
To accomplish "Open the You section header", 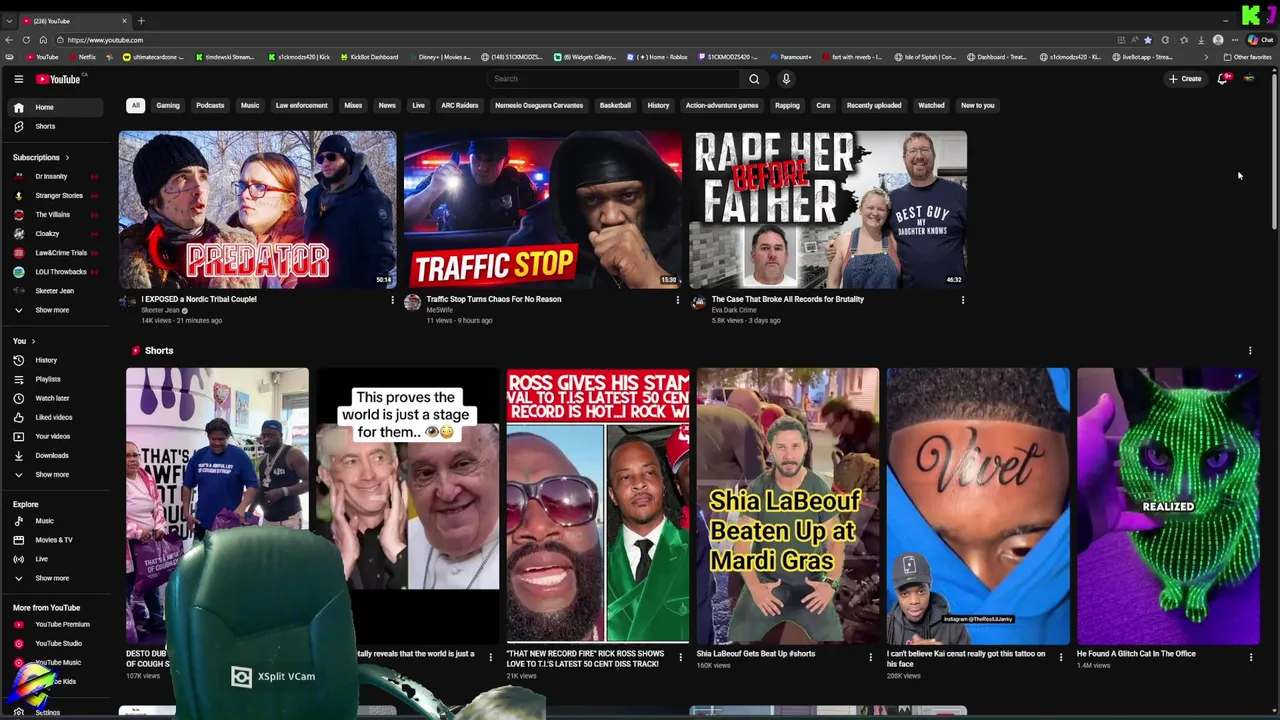I will pos(24,341).
